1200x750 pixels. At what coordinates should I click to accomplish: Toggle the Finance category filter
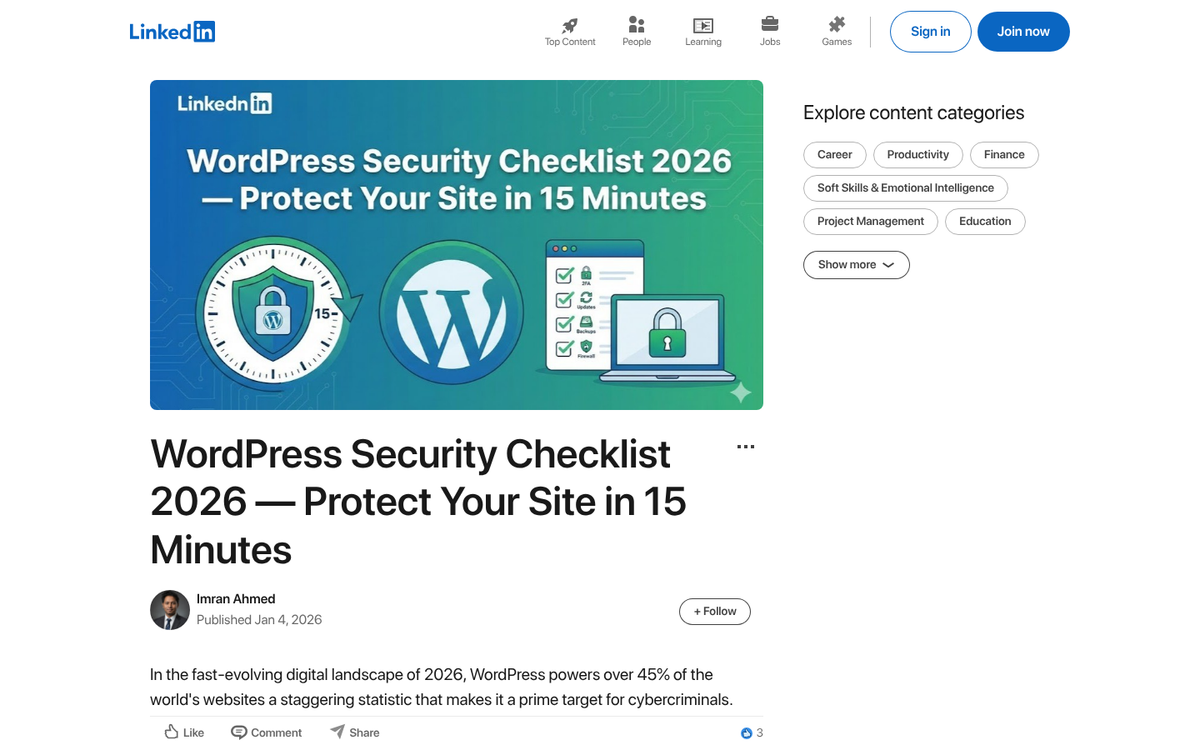click(1004, 154)
